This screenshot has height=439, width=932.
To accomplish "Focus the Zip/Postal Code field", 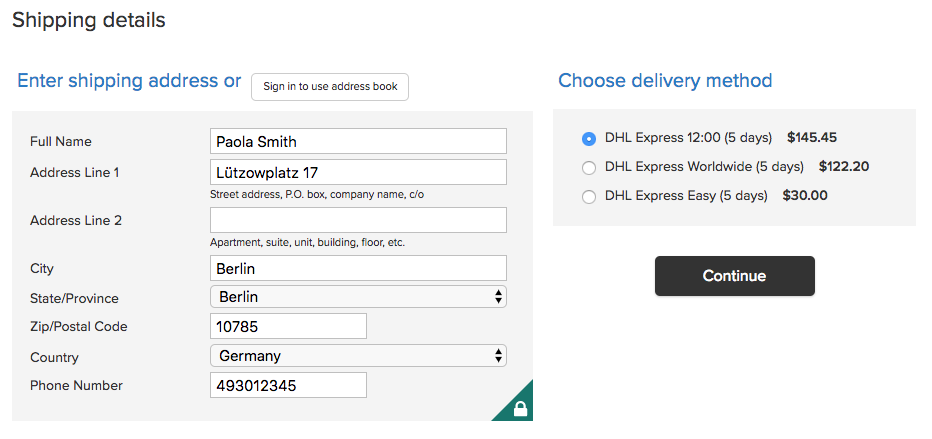I will coord(288,326).
